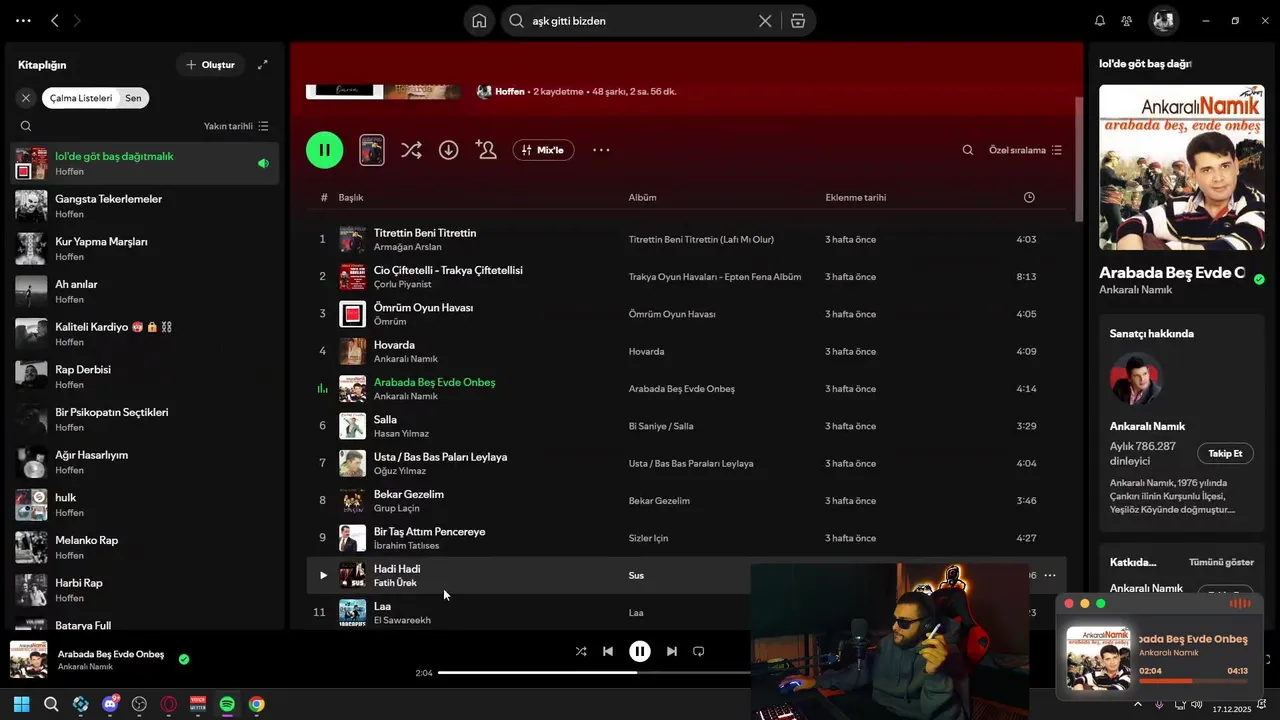This screenshot has height=720, width=1280.
Task: Open Kur Yapma Marşları playlist
Action: (x=145, y=249)
